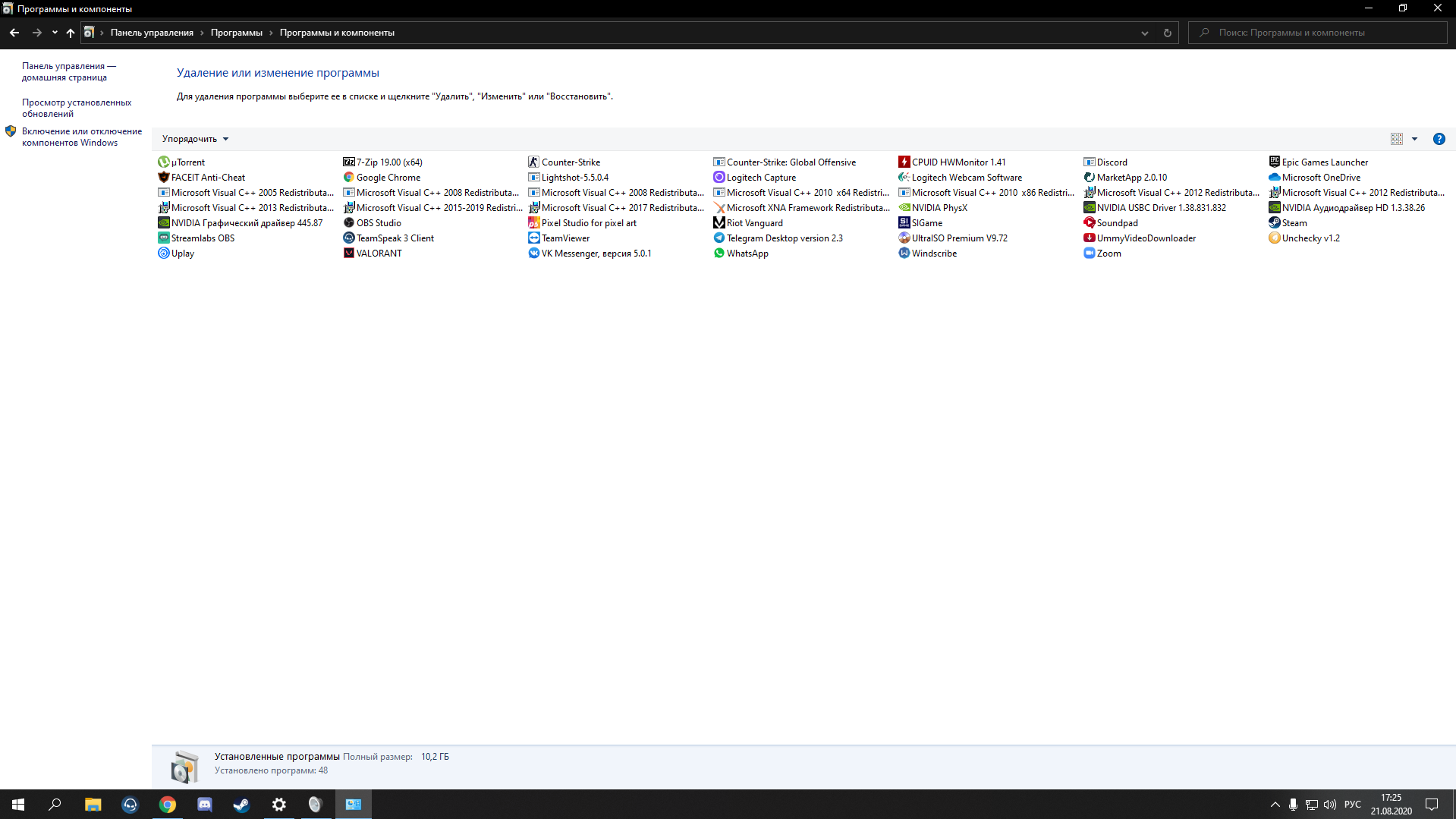Select the µTorrent program icon
The image size is (1456, 819).
pos(163,162)
